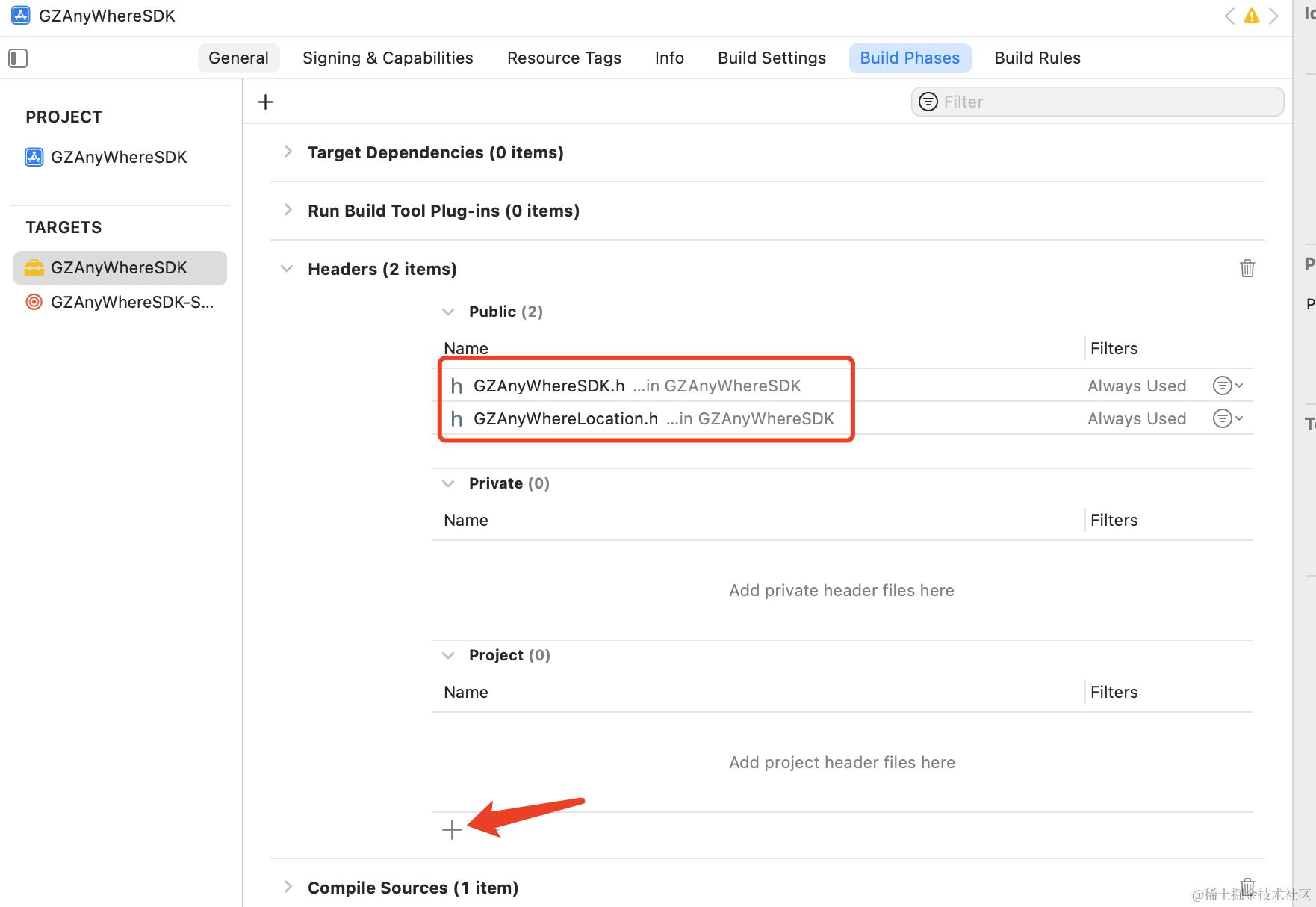Viewport: 1316px width, 907px height.
Task: Click the GZAnyWhereSDK project icon in title
Action: [21, 16]
